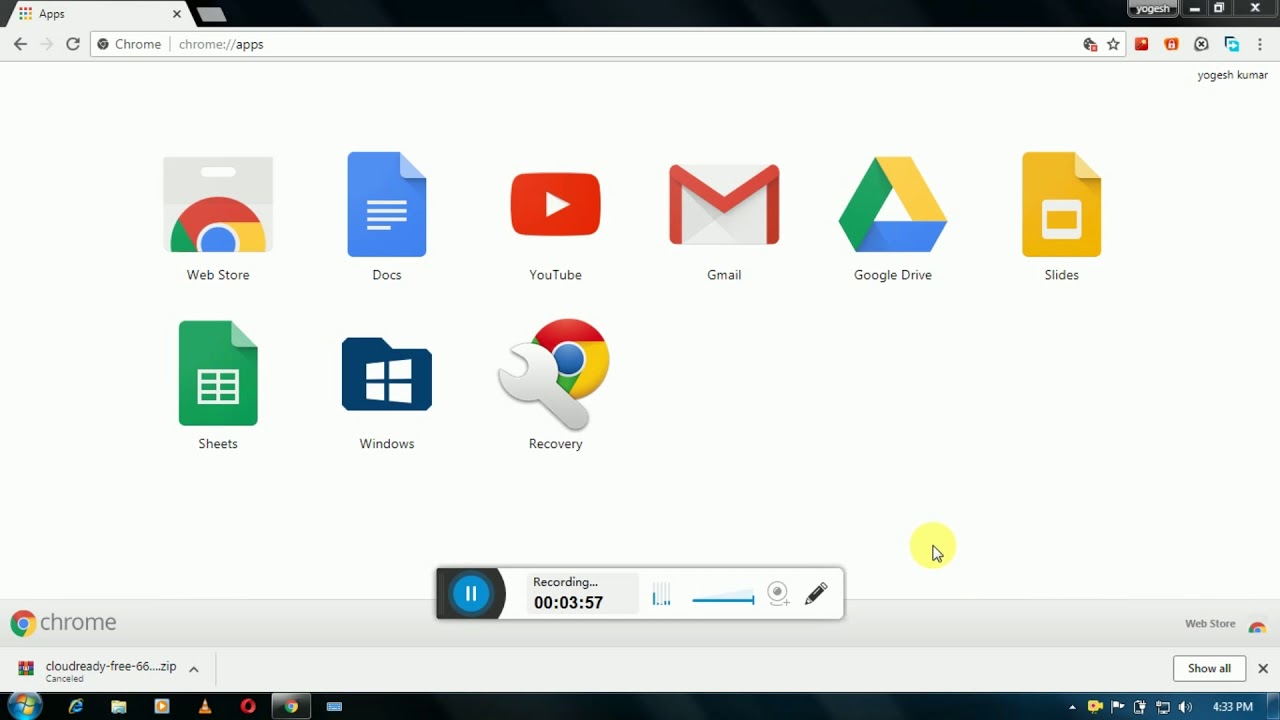The image size is (1280, 720).
Task: Expand options for cloudready zip download
Action: [x=194, y=669]
